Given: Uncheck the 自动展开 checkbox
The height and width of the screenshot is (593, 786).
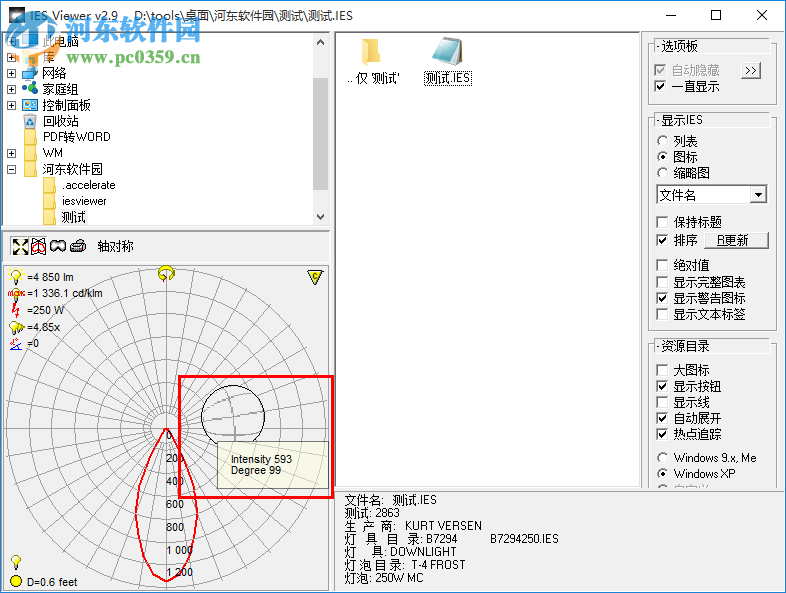Looking at the screenshot, I should pos(662,418).
